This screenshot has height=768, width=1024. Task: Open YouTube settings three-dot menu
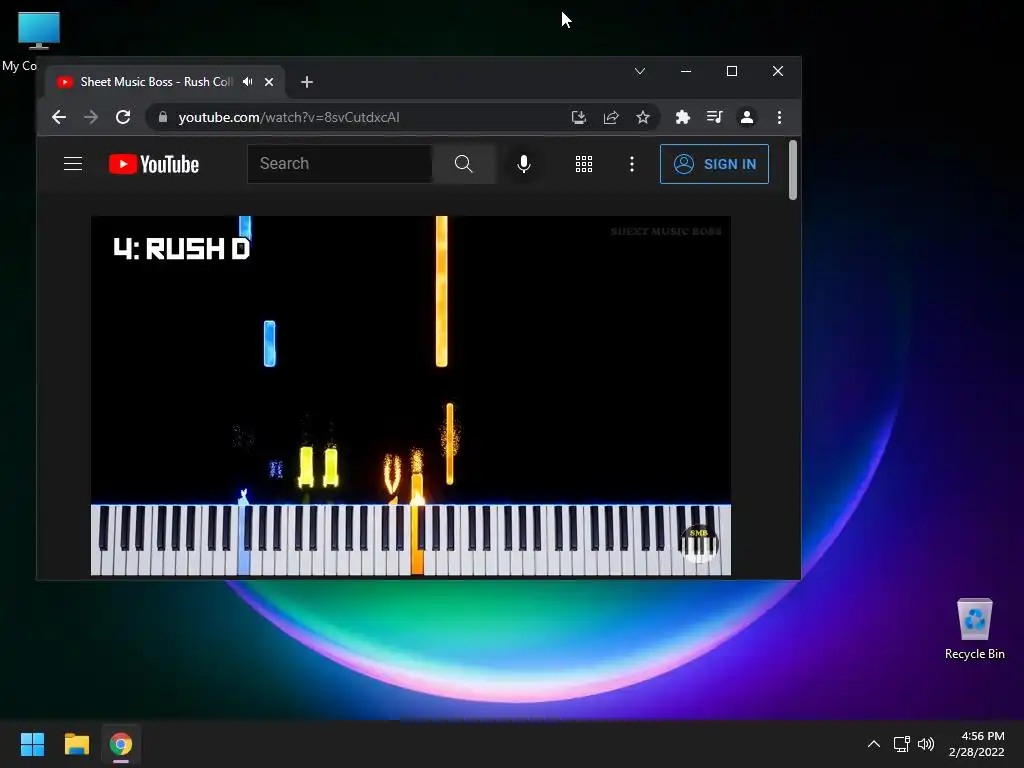[x=632, y=164]
